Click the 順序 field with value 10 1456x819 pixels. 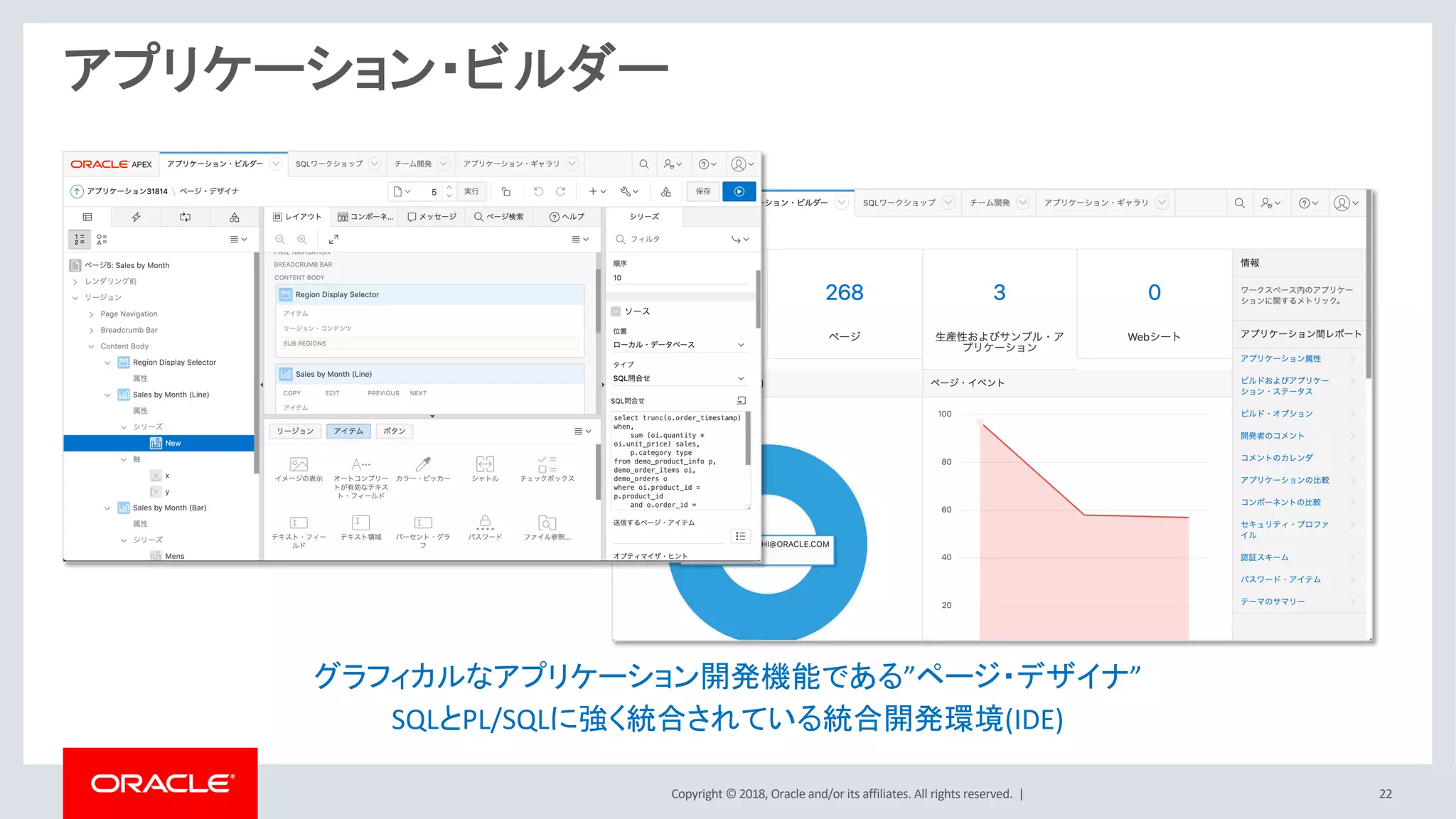pyautogui.click(x=680, y=278)
